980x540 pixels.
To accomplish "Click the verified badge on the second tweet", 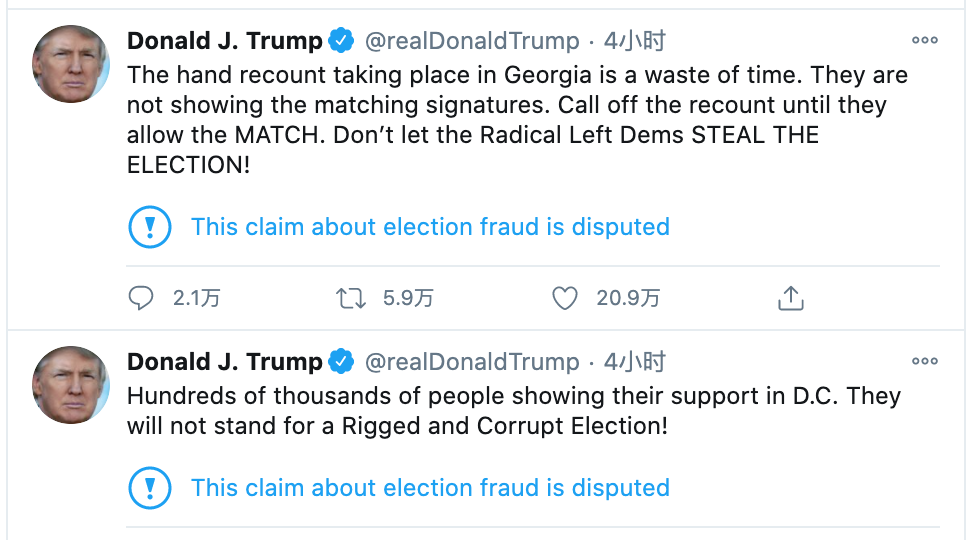I will click(342, 361).
